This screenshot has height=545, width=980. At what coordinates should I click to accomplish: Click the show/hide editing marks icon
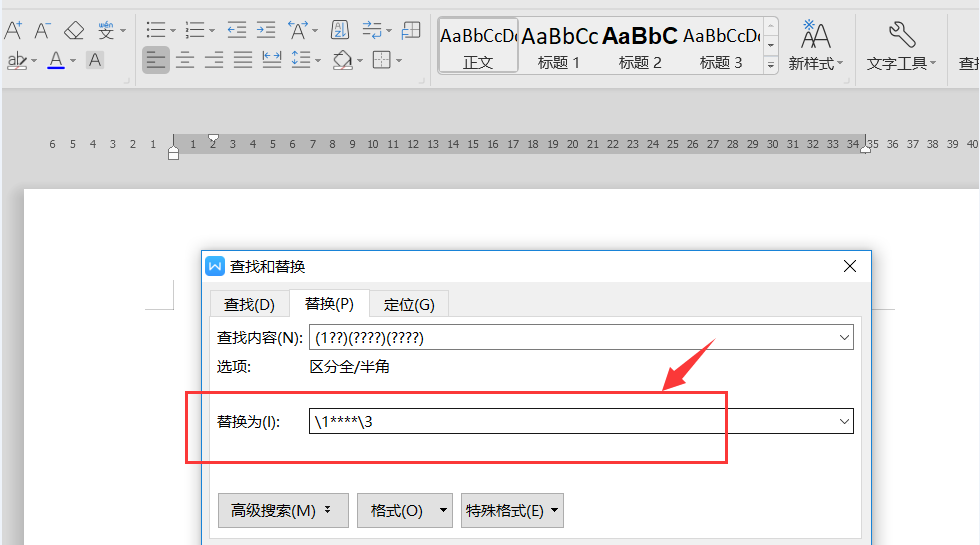click(x=372, y=30)
